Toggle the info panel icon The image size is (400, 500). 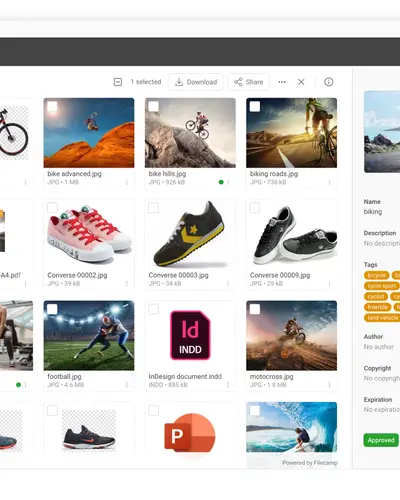pos(329,82)
